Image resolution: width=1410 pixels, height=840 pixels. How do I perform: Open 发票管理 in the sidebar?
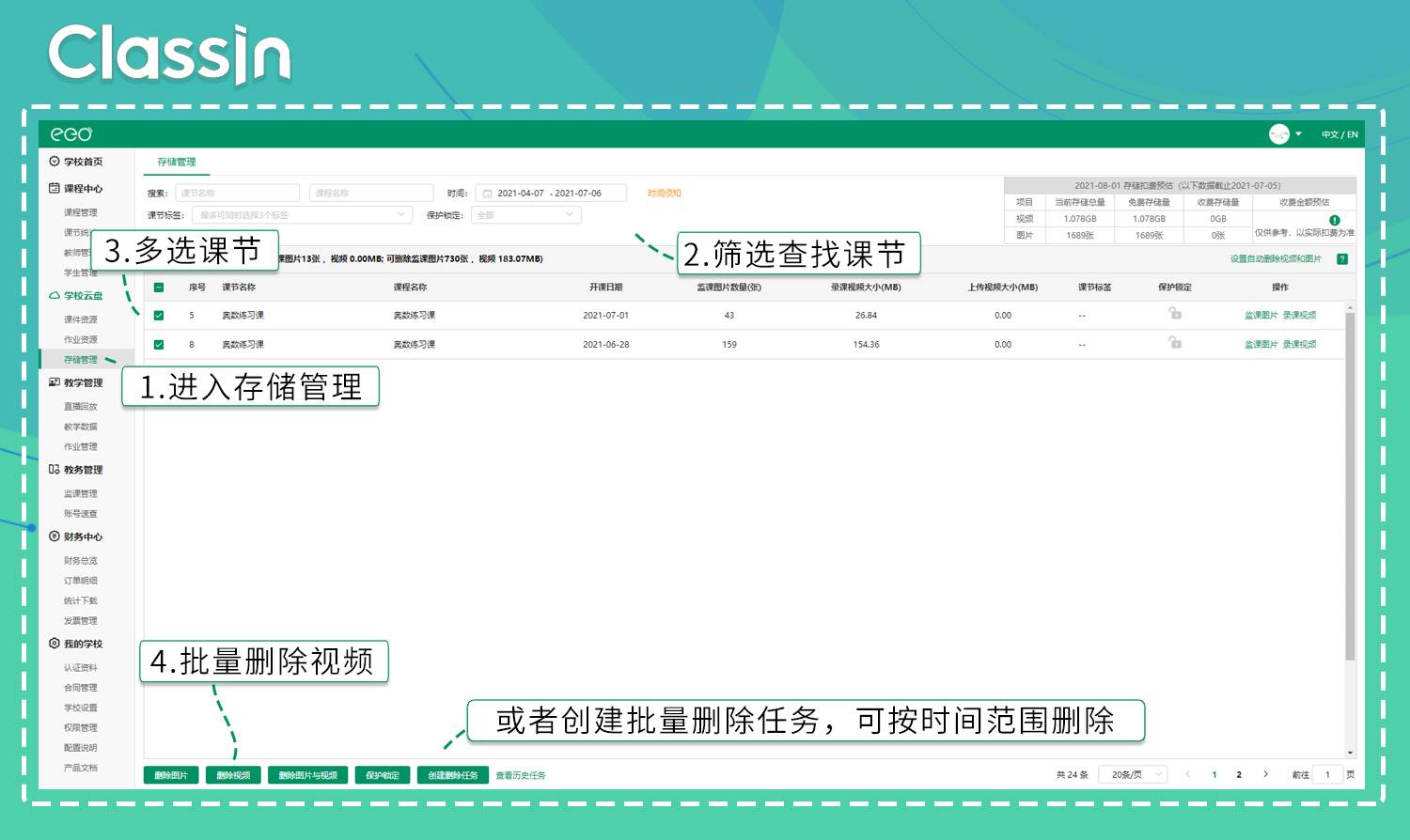[x=81, y=621]
